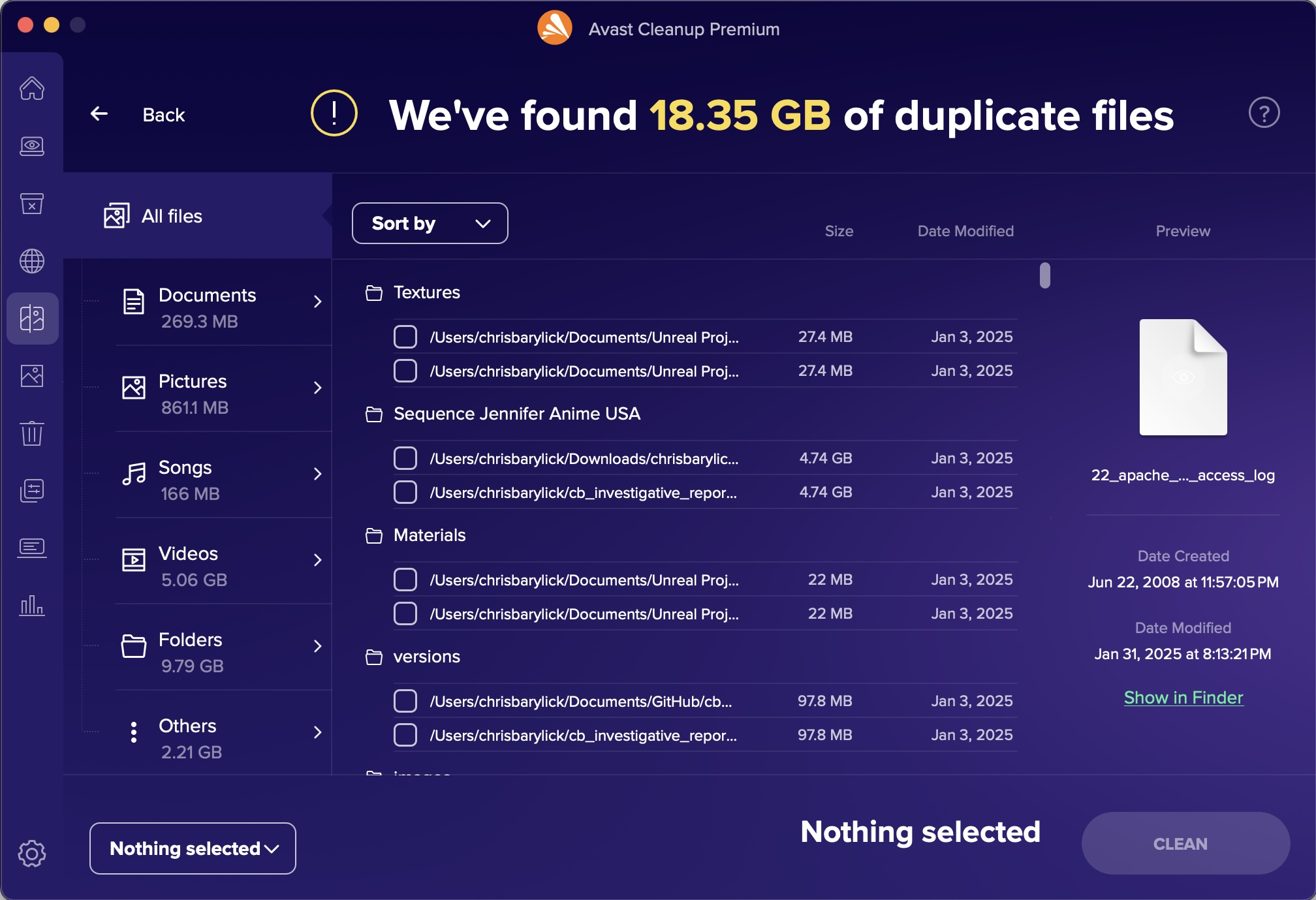Image resolution: width=1316 pixels, height=900 pixels.
Task: Select the Clutter scan icon in sidebar
Action: tap(32, 146)
